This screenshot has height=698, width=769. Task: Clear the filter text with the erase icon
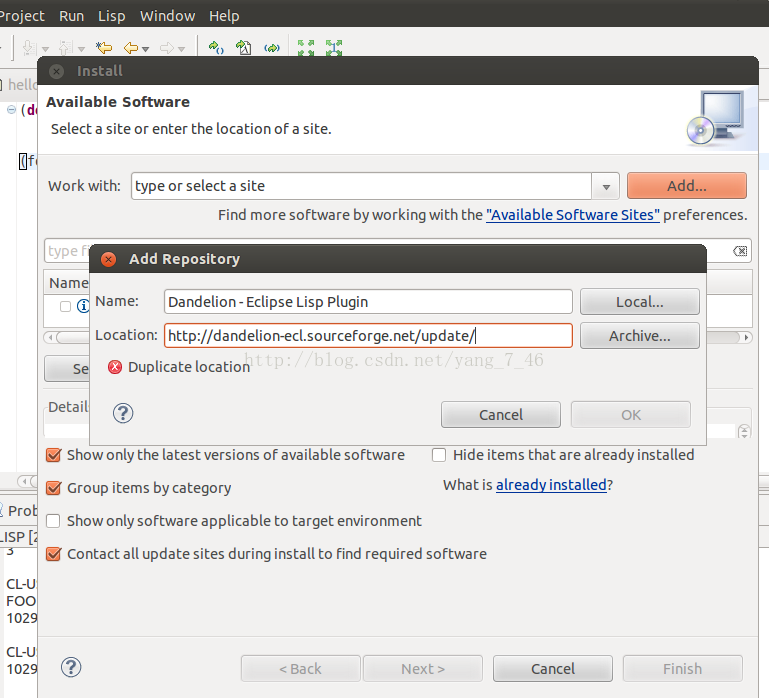point(740,251)
